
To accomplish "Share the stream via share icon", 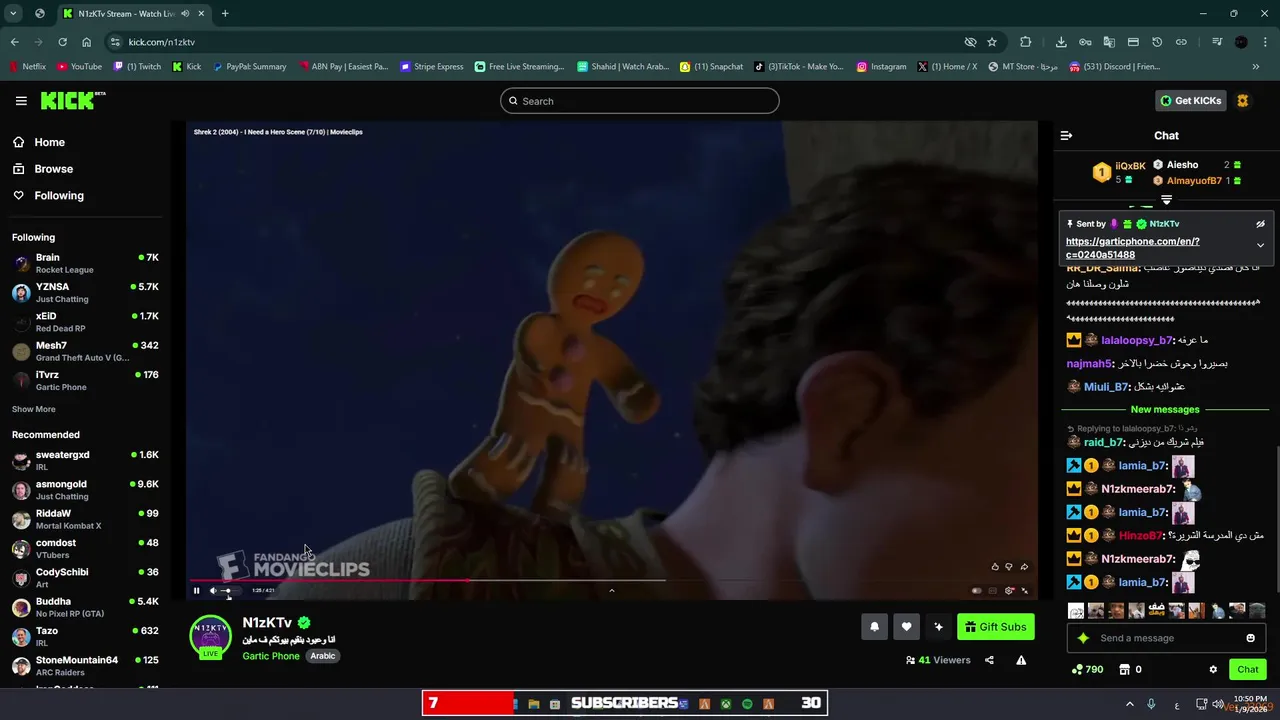I will coord(989,660).
